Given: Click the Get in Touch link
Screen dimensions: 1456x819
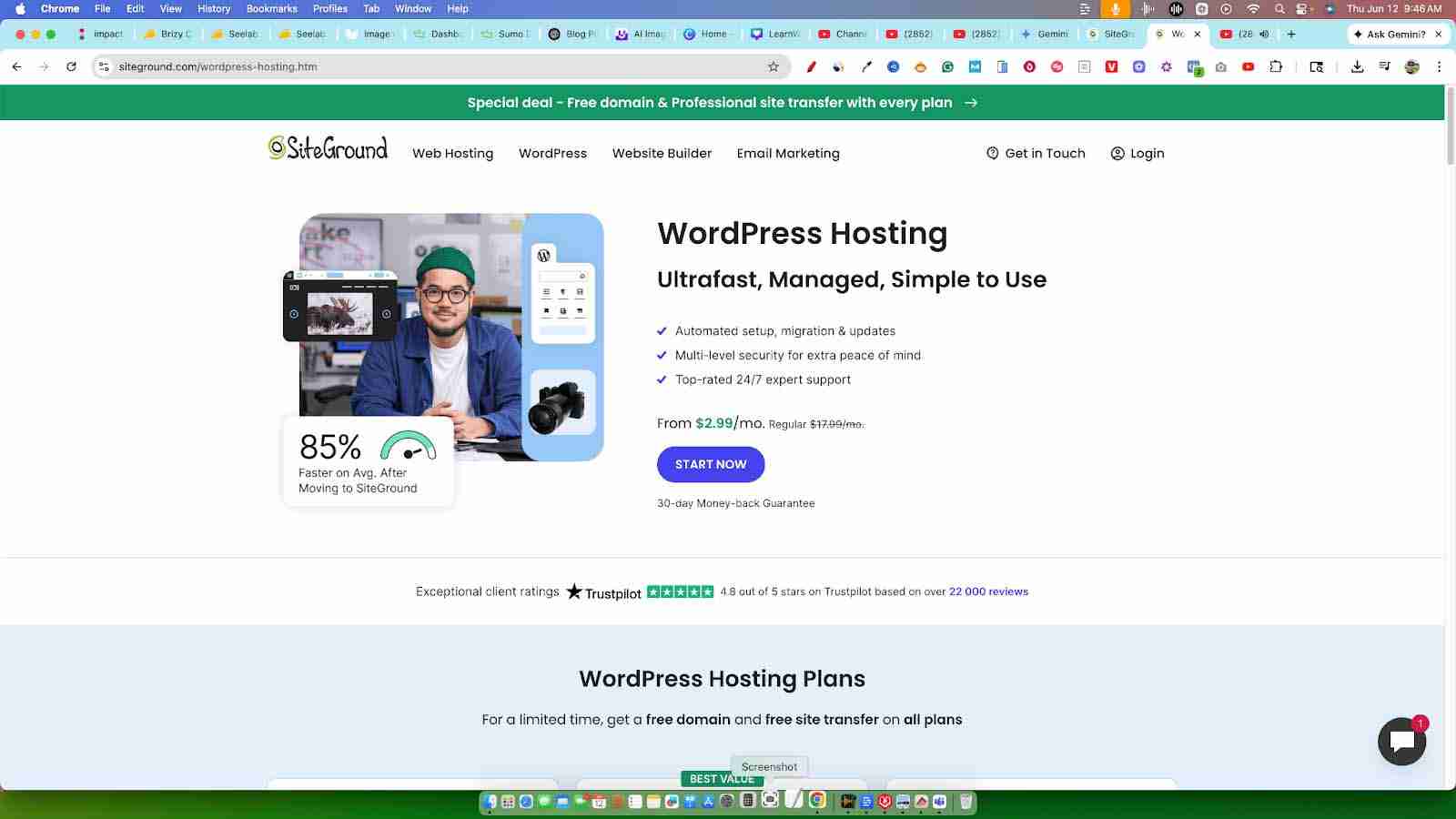Looking at the screenshot, I should 1036,154.
